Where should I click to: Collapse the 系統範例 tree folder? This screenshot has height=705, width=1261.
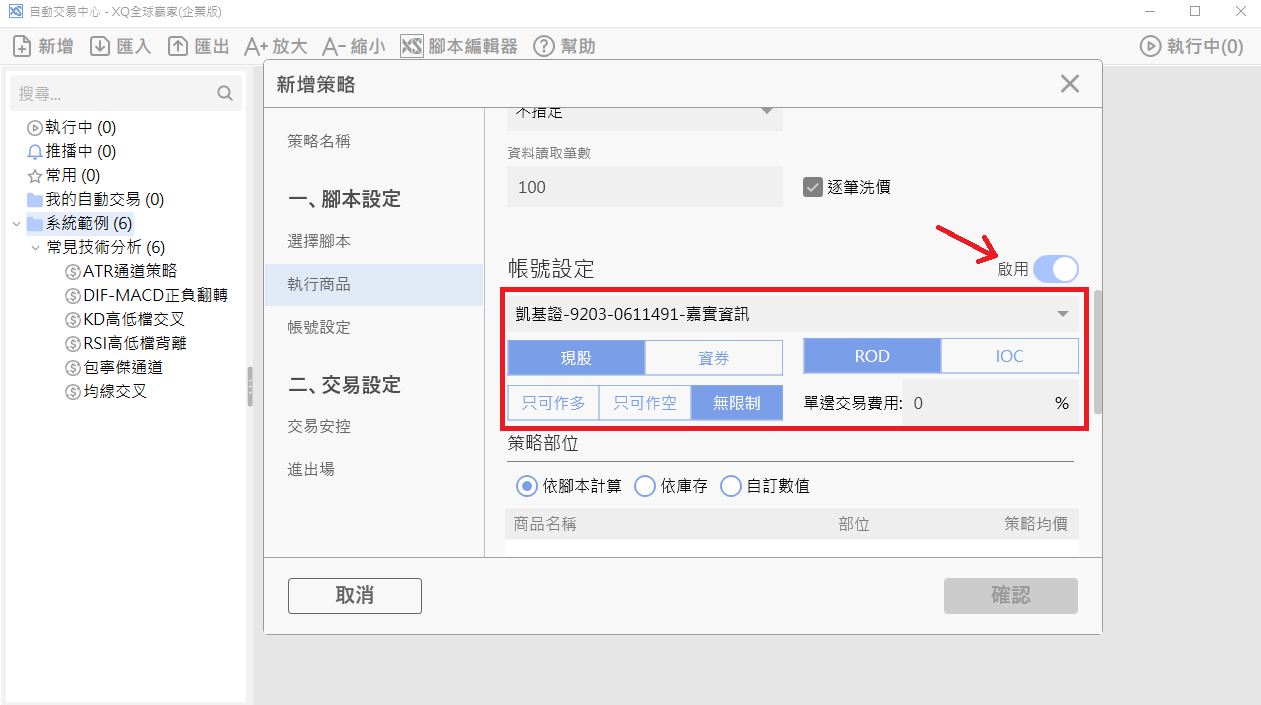tap(17, 223)
